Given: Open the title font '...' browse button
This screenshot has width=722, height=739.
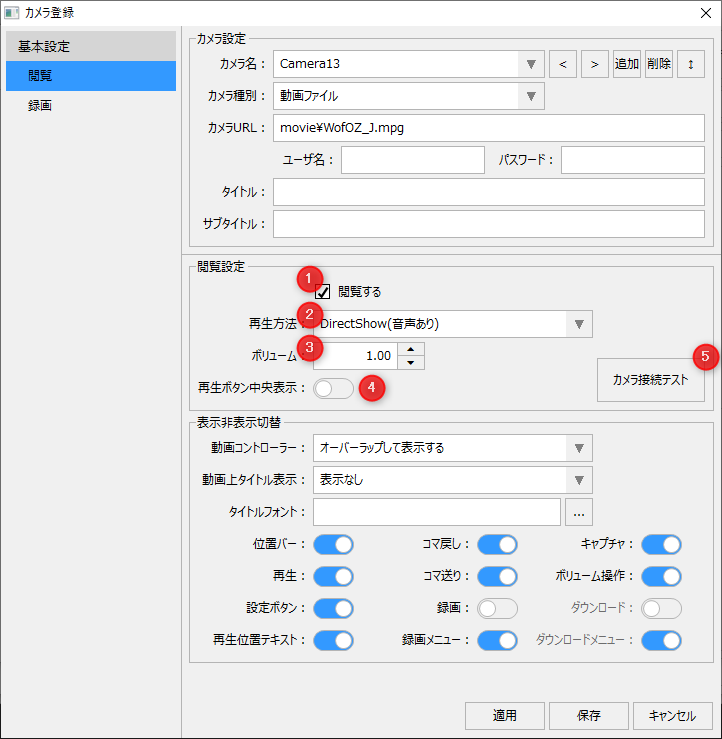Looking at the screenshot, I should tap(579, 512).
